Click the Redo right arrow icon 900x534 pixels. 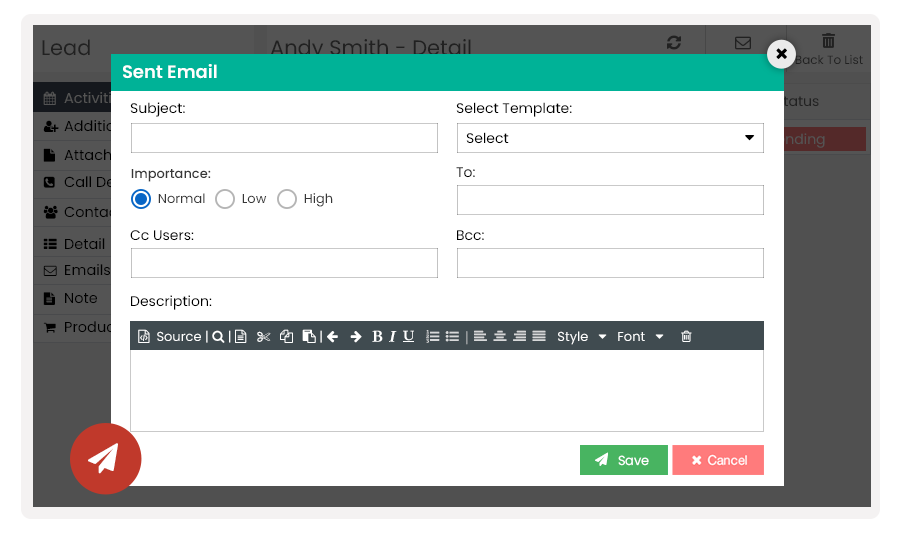pyautogui.click(x=356, y=336)
